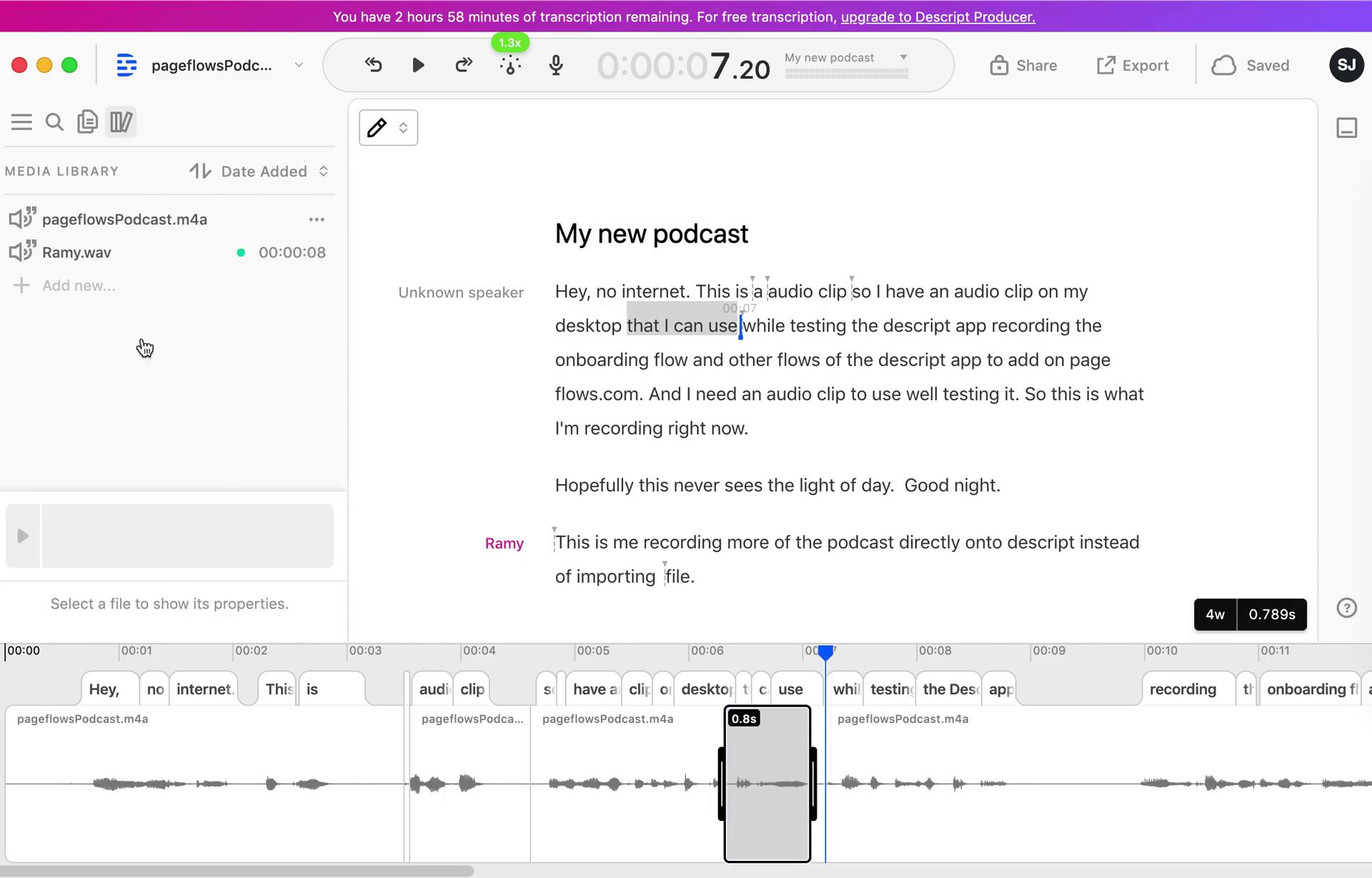Play the media preview in library
Image resolution: width=1372 pixels, height=878 pixels.
(x=23, y=536)
